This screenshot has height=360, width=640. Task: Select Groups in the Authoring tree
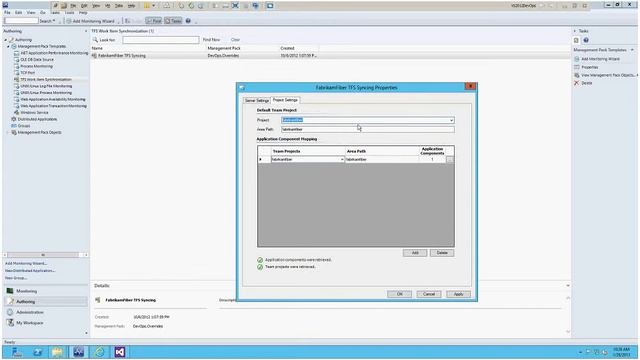click(24, 126)
